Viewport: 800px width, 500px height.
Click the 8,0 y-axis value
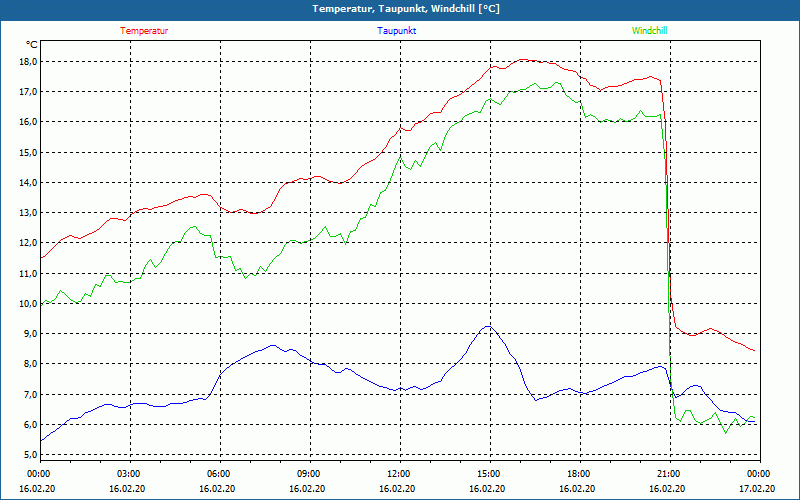31,364
